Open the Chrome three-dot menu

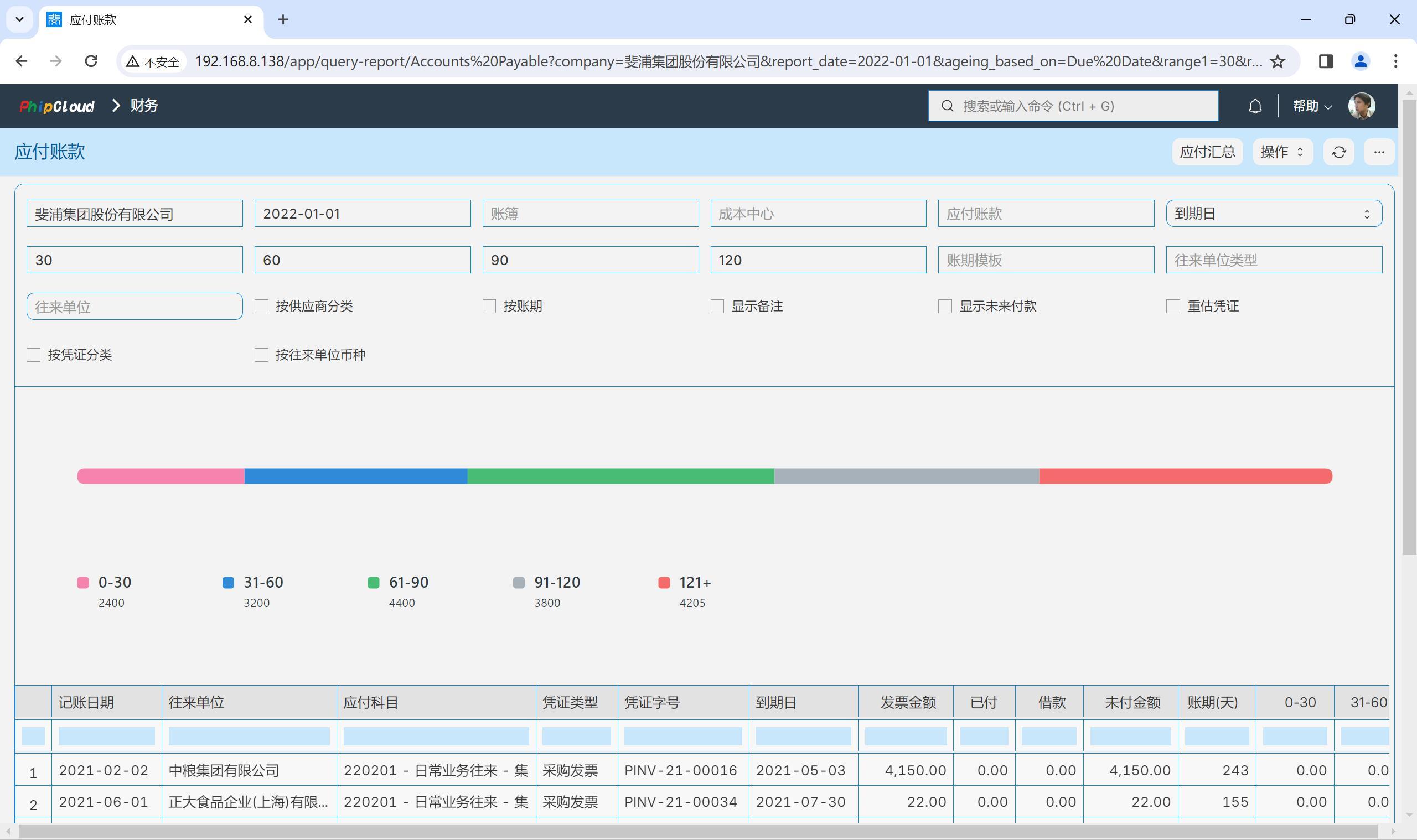pos(1395,61)
